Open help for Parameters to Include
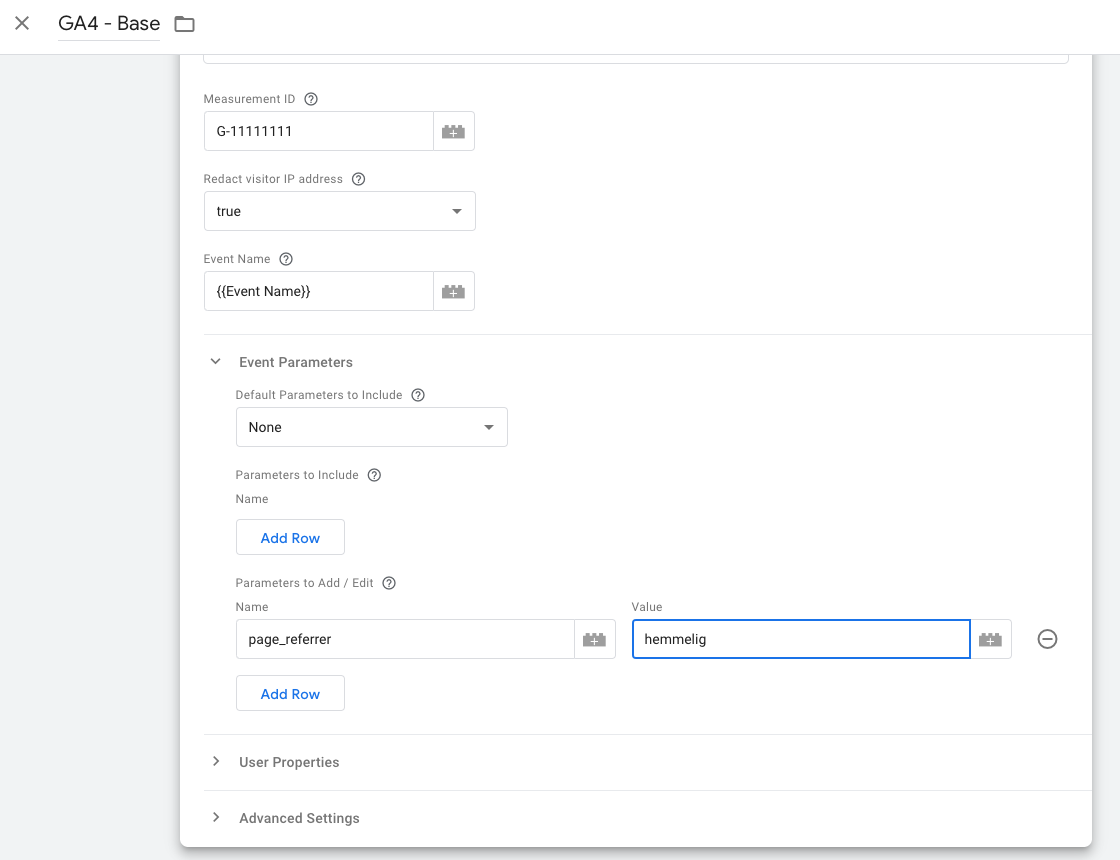Viewport: 1120px width, 860px height. click(374, 475)
